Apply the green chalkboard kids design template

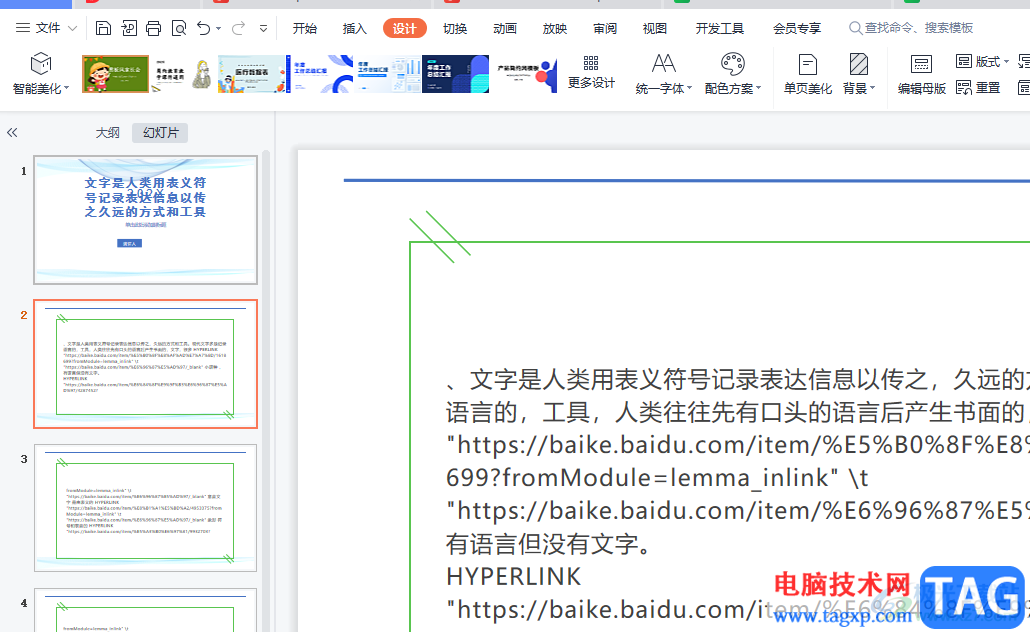(x=116, y=74)
